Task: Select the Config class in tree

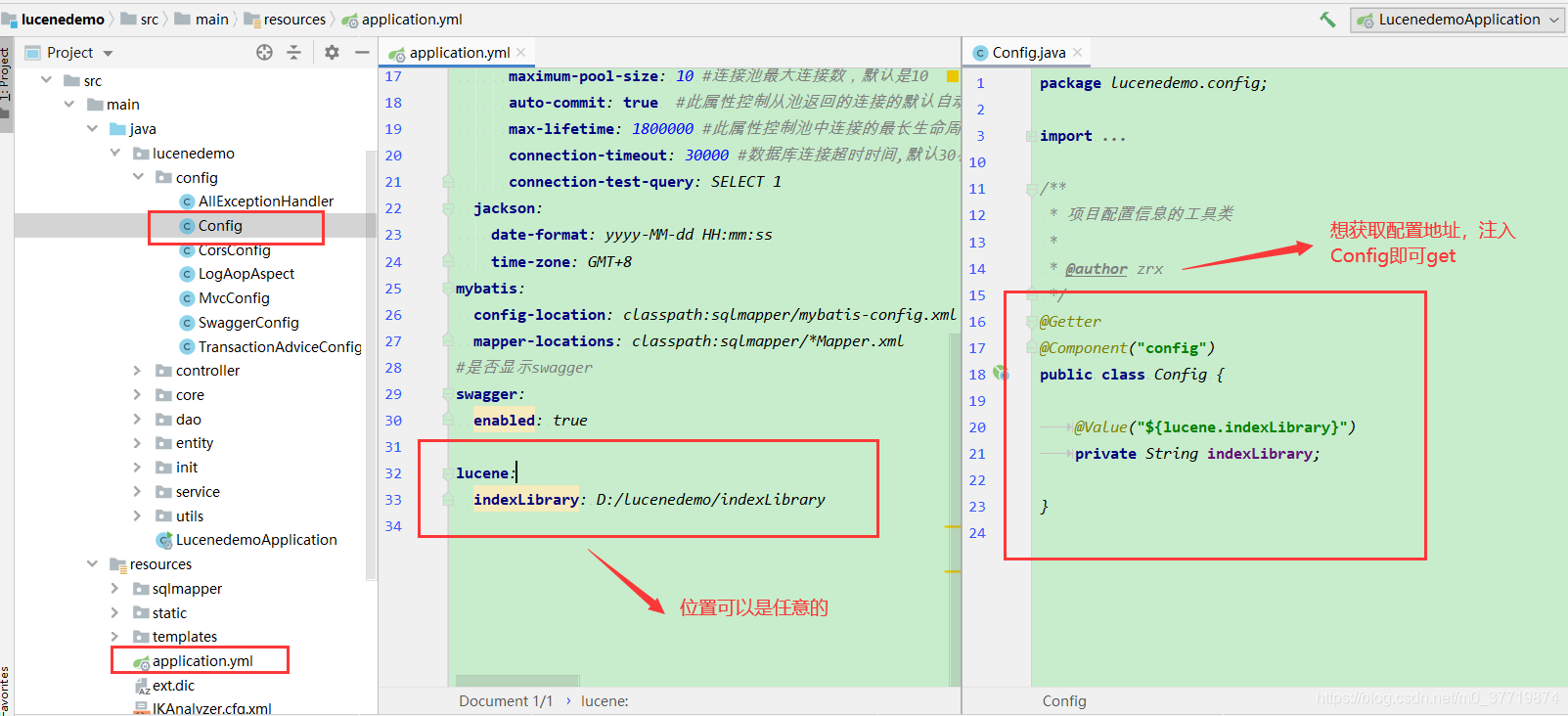Action: (211, 226)
